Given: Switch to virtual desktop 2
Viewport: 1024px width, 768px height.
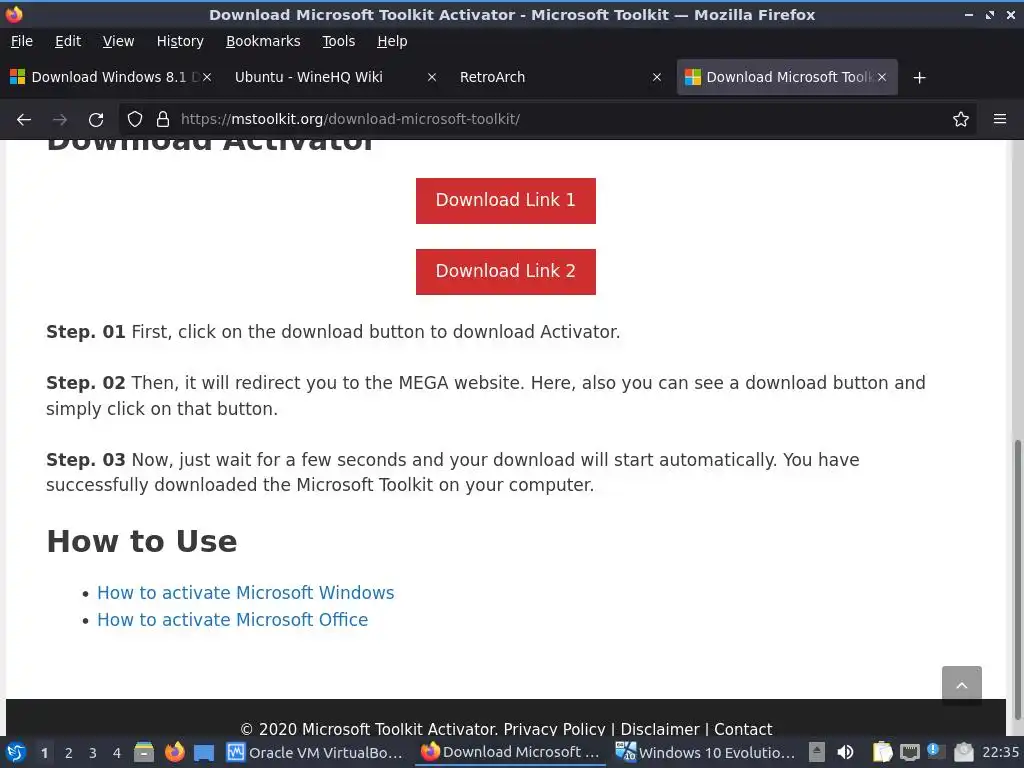Looking at the screenshot, I should tap(69, 753).
